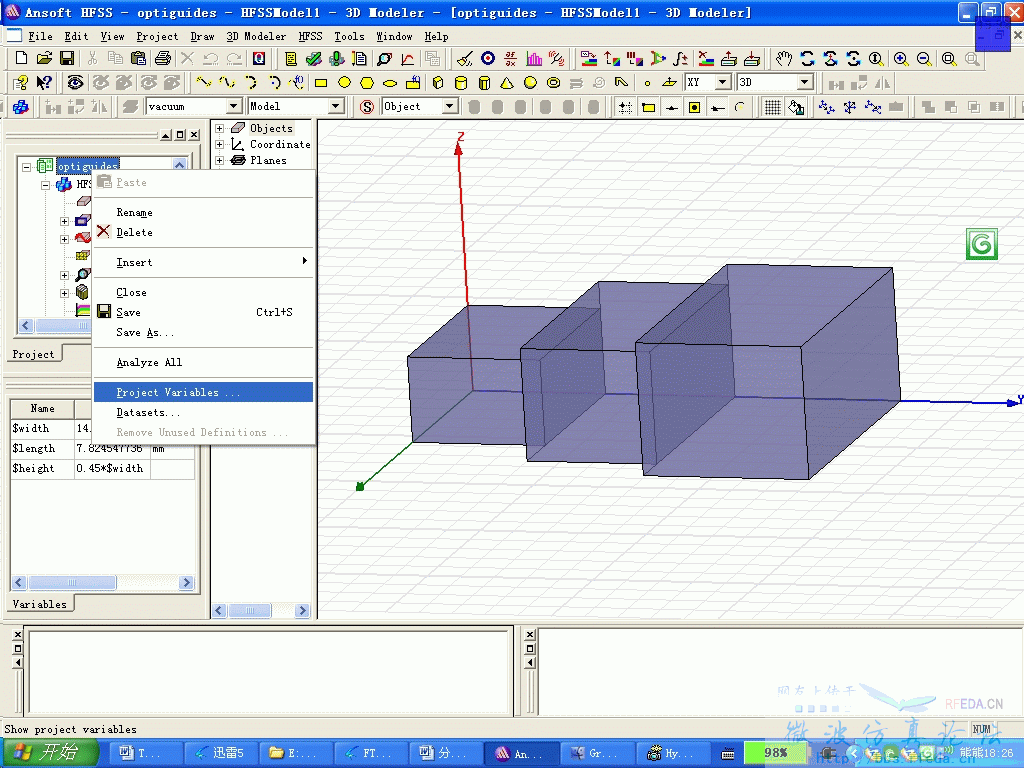Viewport: 1024px width, 768px height.
Task: Click the eye visibility toolbar icon
Action: (x=75, y=83)
